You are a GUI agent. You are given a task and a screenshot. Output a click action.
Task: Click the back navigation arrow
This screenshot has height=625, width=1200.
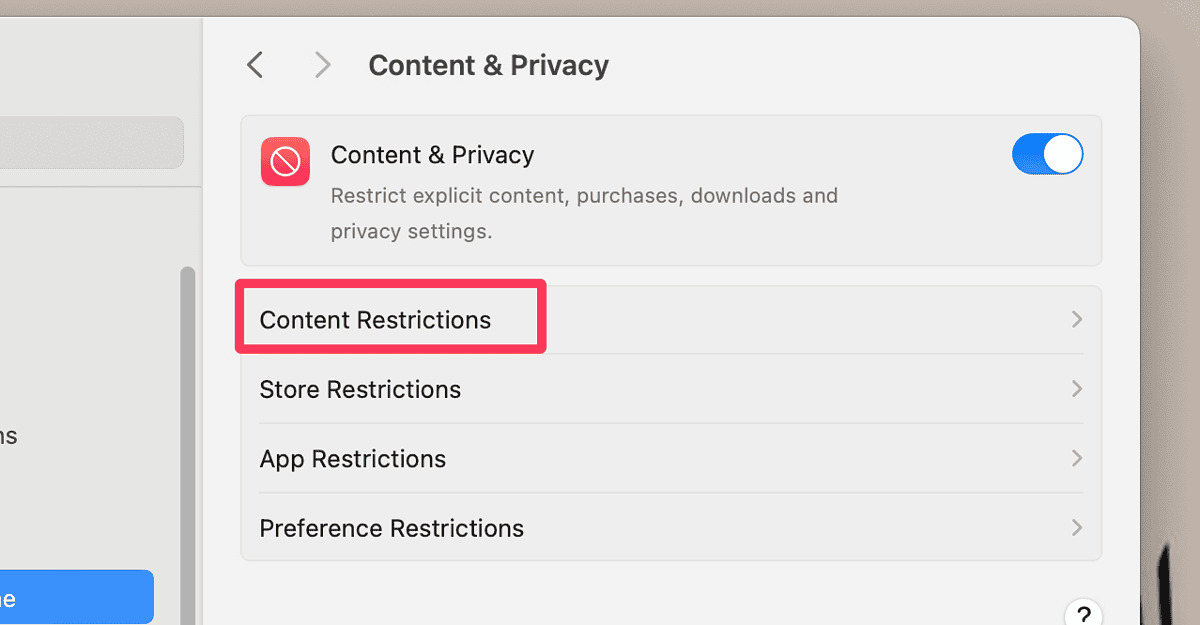pos(254,64)
